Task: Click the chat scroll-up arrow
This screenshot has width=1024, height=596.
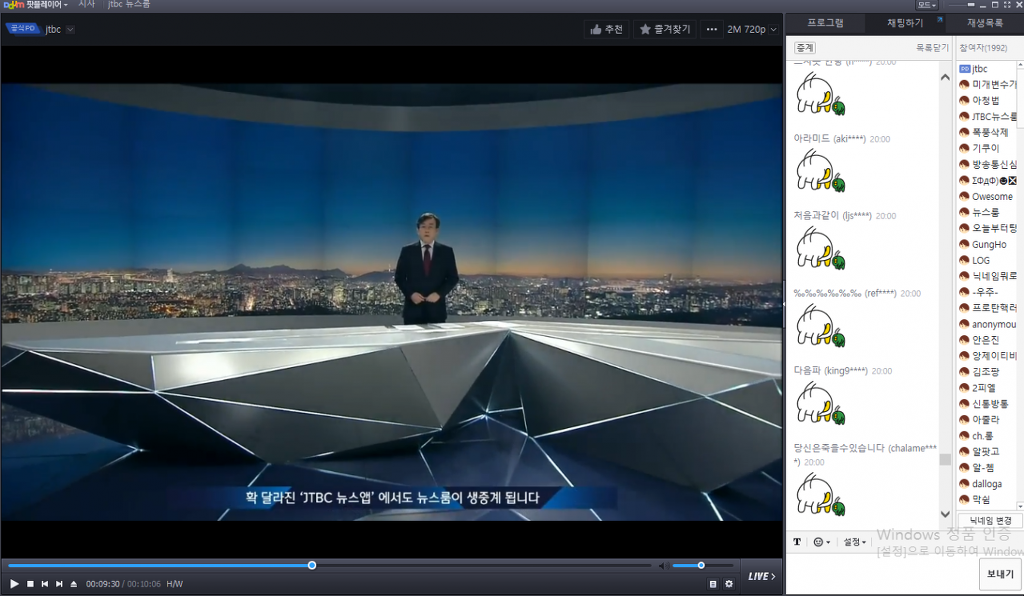Action: [945, 77]
